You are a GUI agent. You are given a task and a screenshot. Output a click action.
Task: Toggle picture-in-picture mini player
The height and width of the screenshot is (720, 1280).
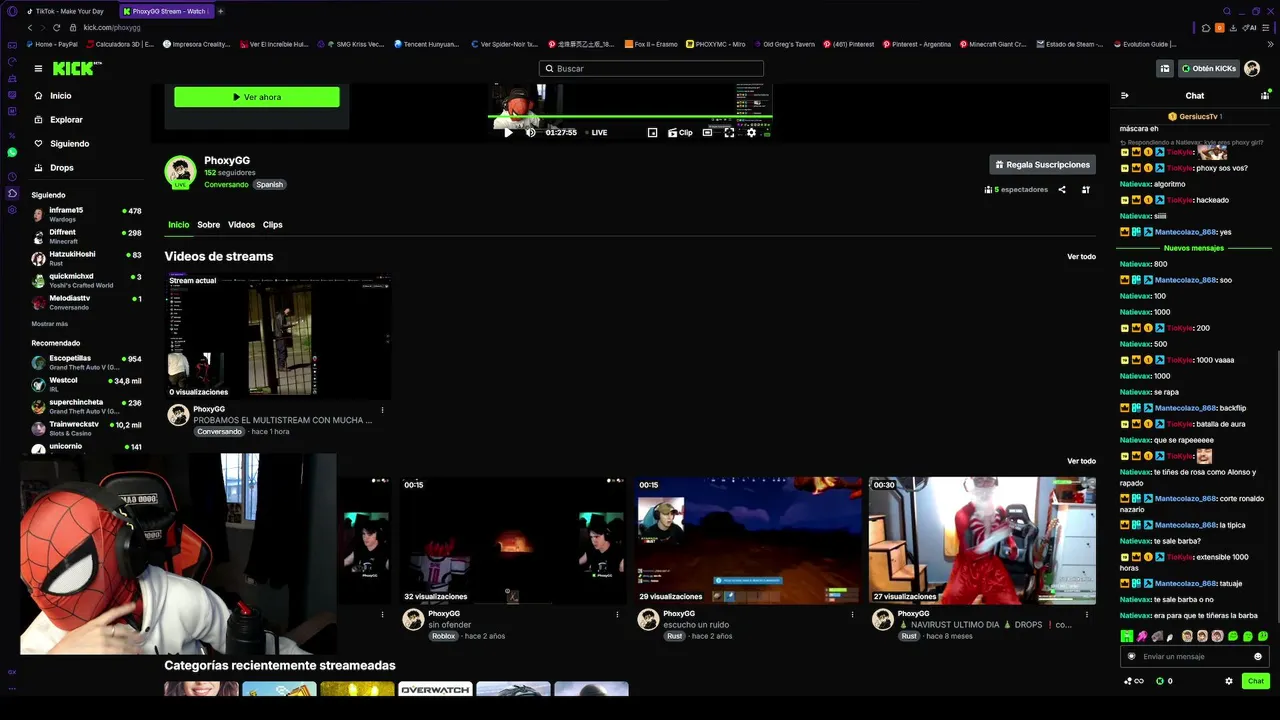coord(653,132)
